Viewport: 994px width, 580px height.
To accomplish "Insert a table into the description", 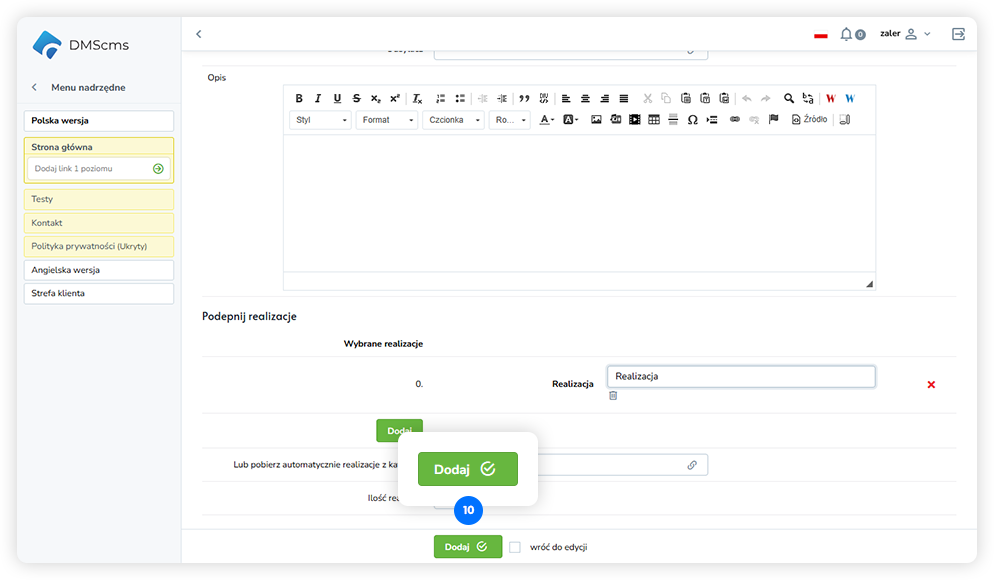I will (x=654, y=120).
